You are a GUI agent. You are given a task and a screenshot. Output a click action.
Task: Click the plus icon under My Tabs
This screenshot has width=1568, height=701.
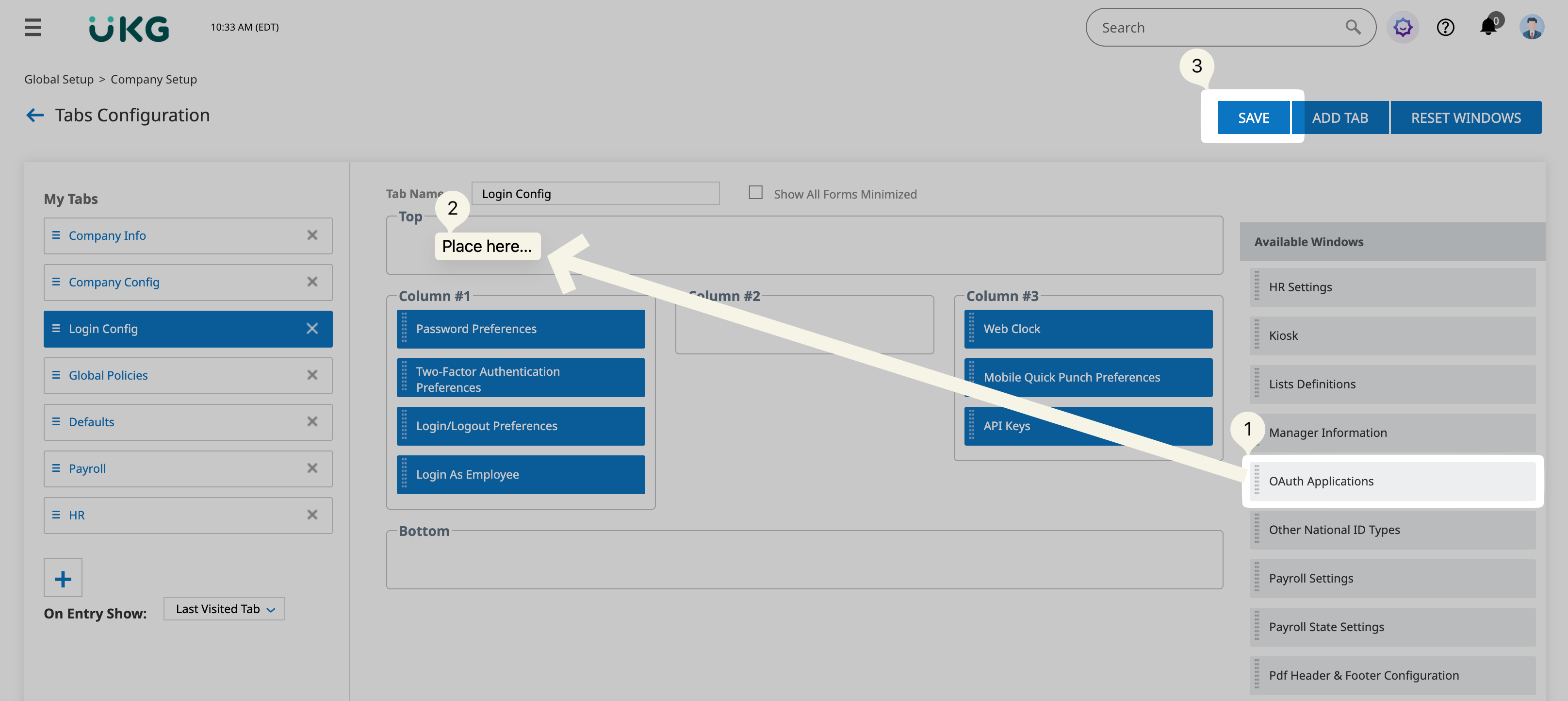coord(63,578)
